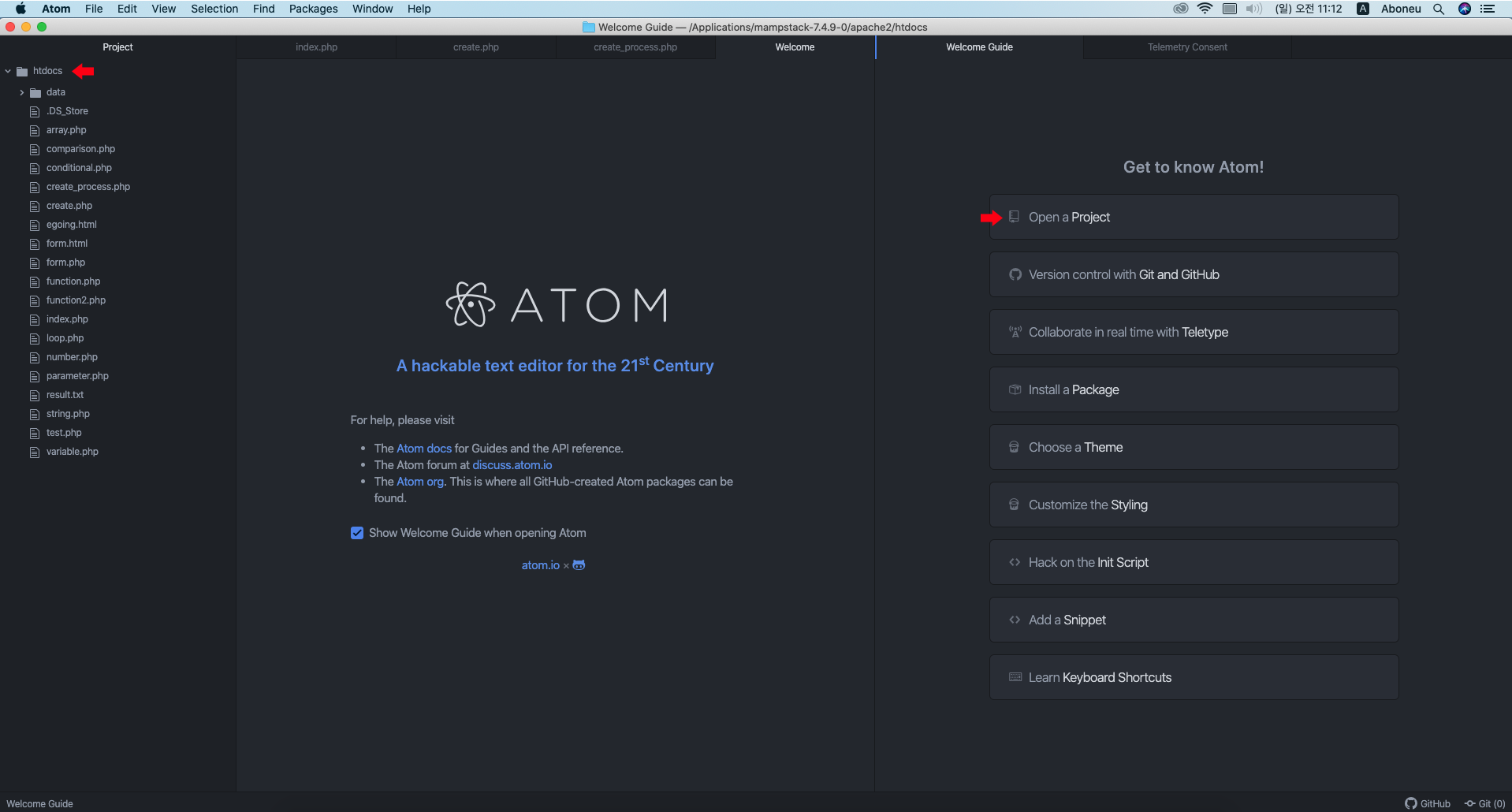Viewport: 1512px width, 812px height.
Task: Click the index.php file icon in tree
Action: pyautogui.click(x=35, y=319)
